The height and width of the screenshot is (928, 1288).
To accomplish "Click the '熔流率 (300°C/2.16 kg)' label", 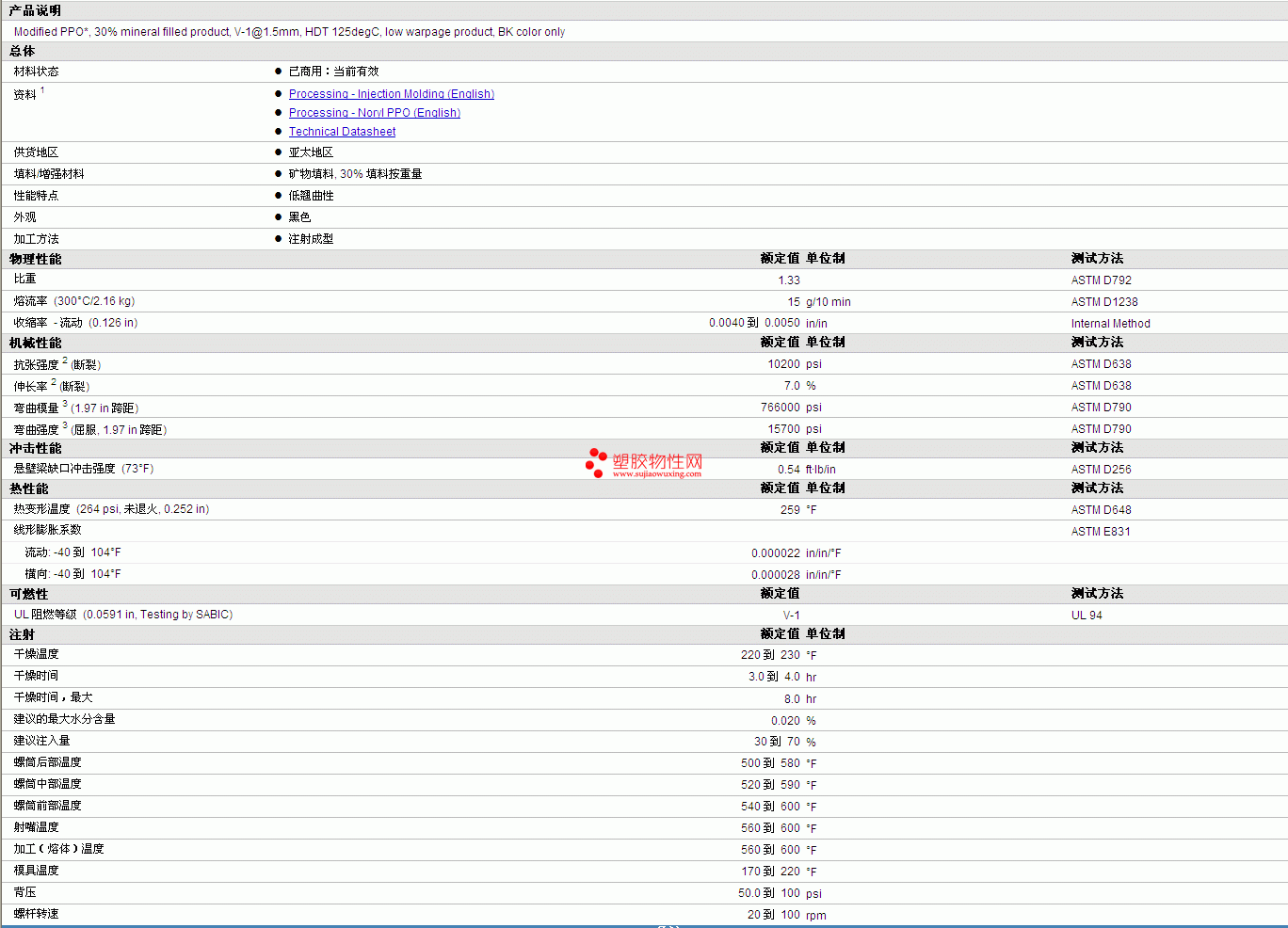I will pyautogui.click(x=73, y=301).
